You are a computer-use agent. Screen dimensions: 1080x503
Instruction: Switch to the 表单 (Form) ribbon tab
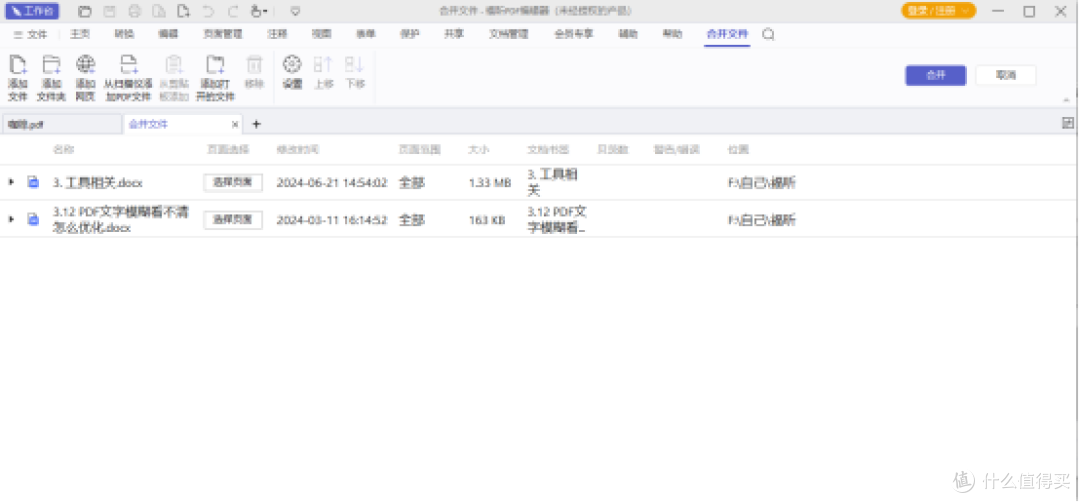point(366,34)
